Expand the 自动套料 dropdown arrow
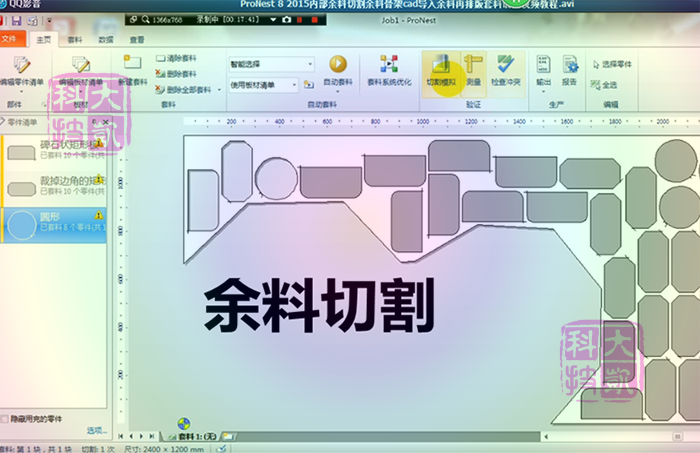 (x=338, y=91)
